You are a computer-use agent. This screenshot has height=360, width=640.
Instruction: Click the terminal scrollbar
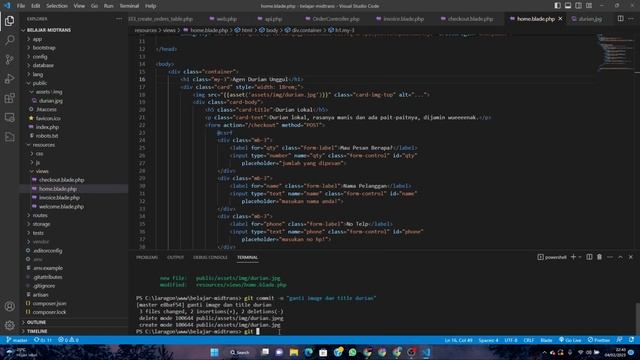637,318
